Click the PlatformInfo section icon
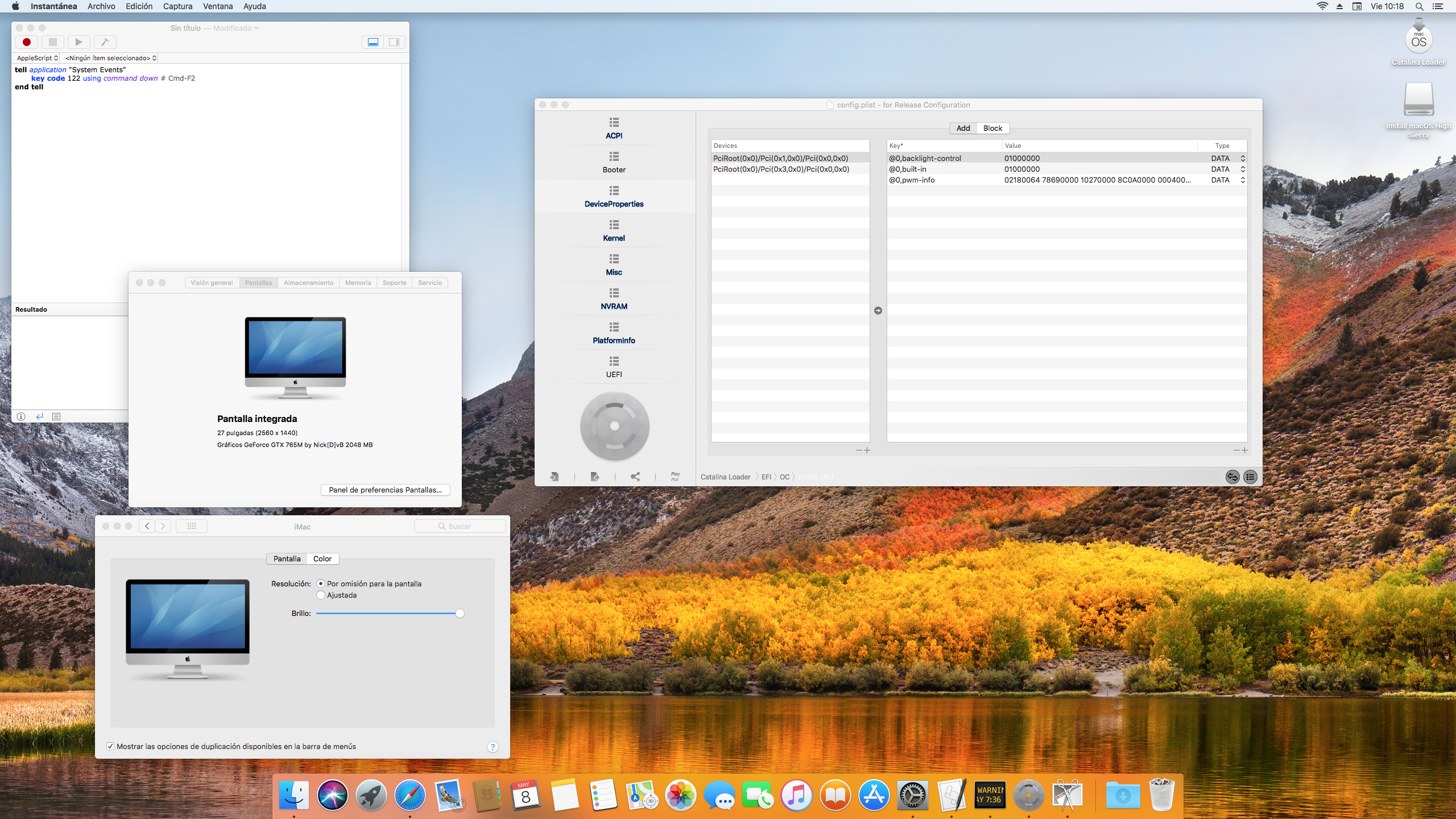The width and height of the screenshot is (1456, 819). click(614, 327)
